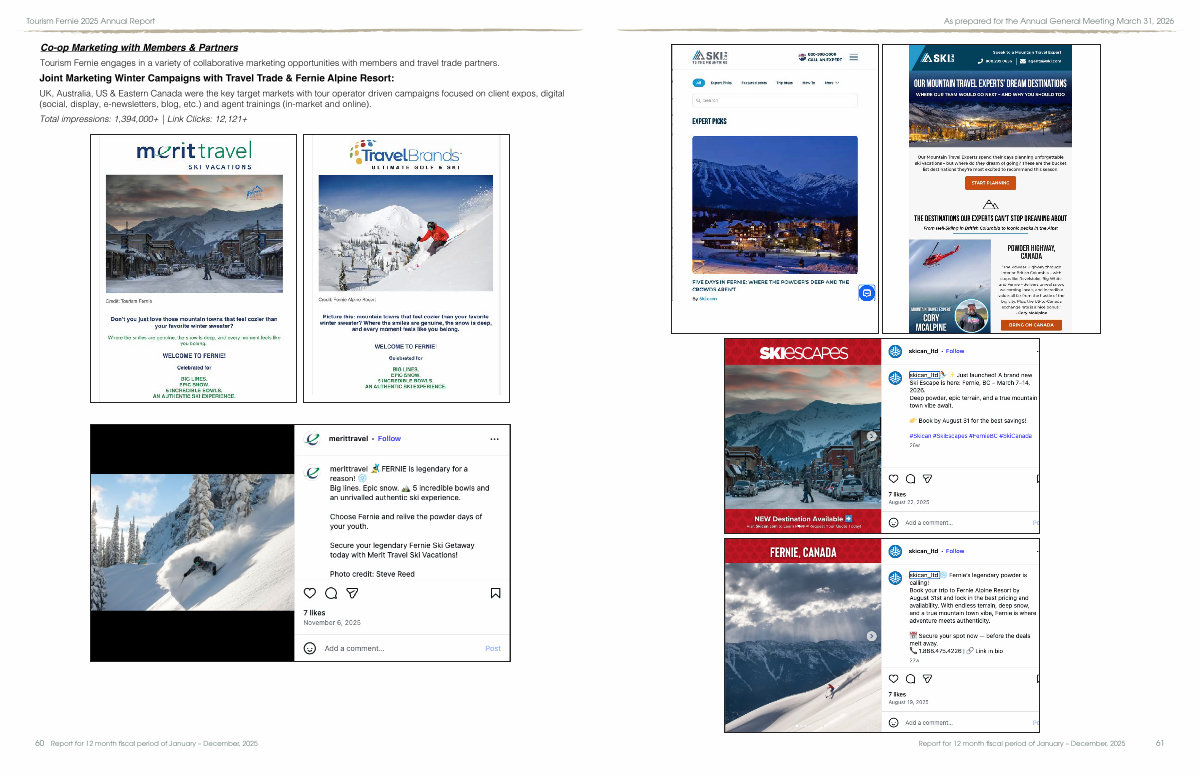Image resolution: width=1200 pixels, height=776 pixels.
Task: Share the skican_ltd SkiEscapes post
Action: [x=927, y=479]
